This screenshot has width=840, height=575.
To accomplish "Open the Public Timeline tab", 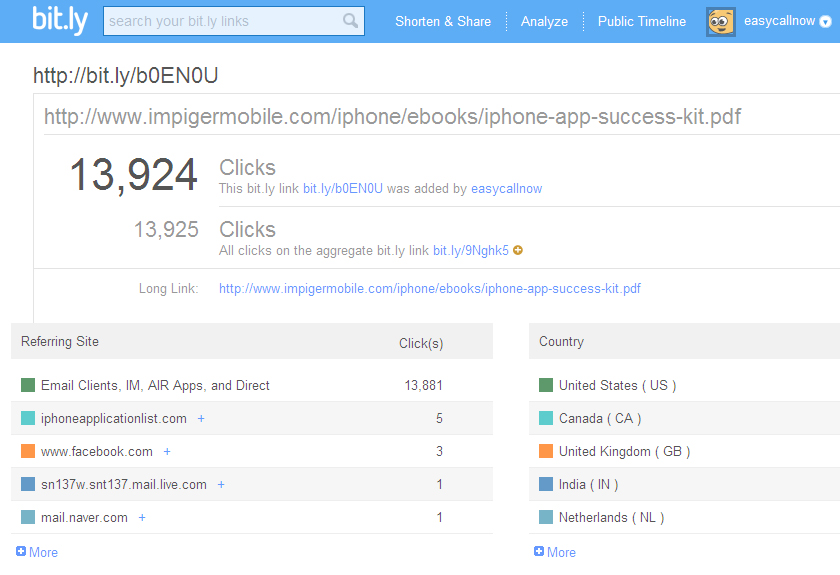I will [x=642, y=22].
